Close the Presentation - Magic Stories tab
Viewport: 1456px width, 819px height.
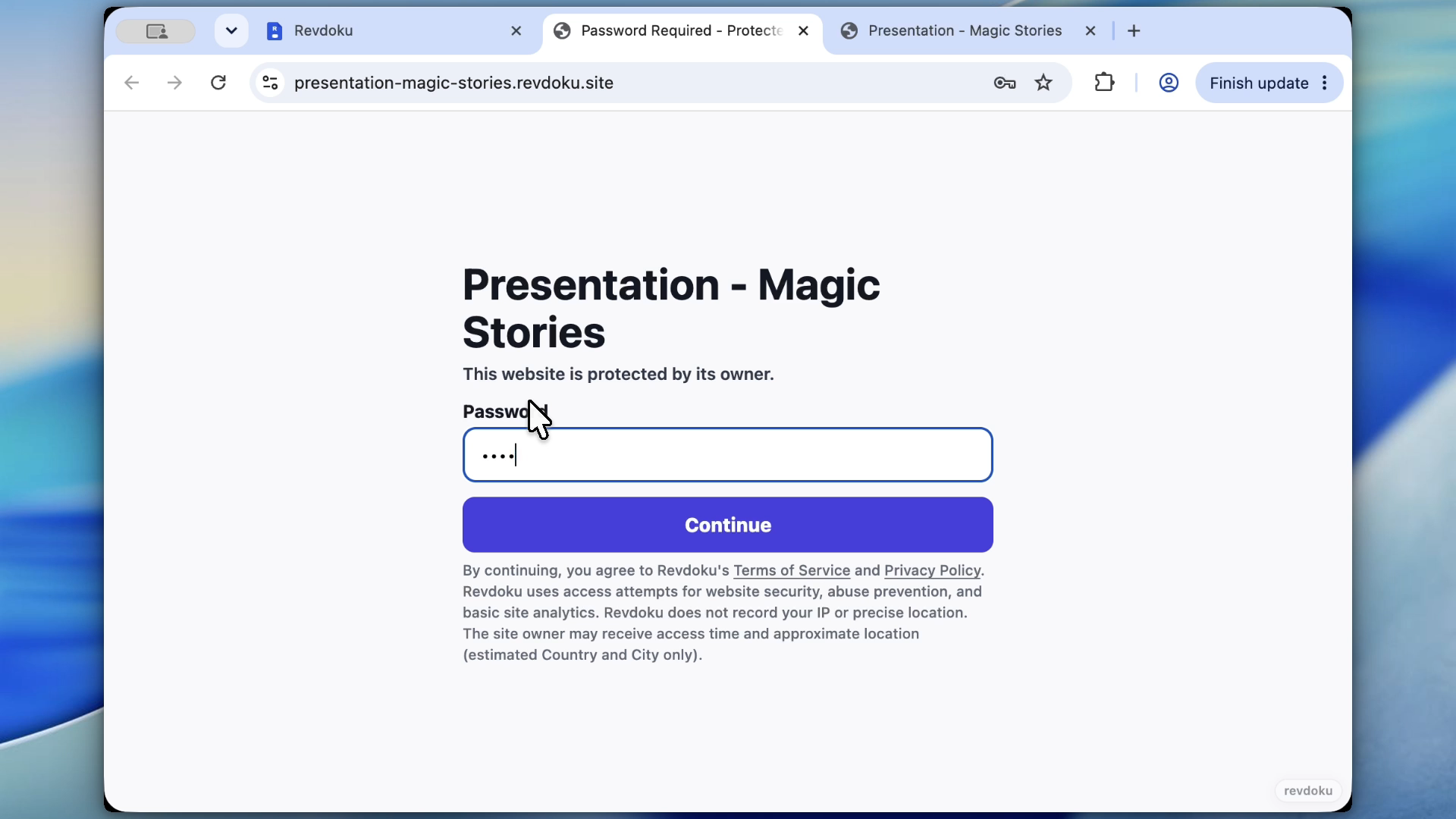1090,31
